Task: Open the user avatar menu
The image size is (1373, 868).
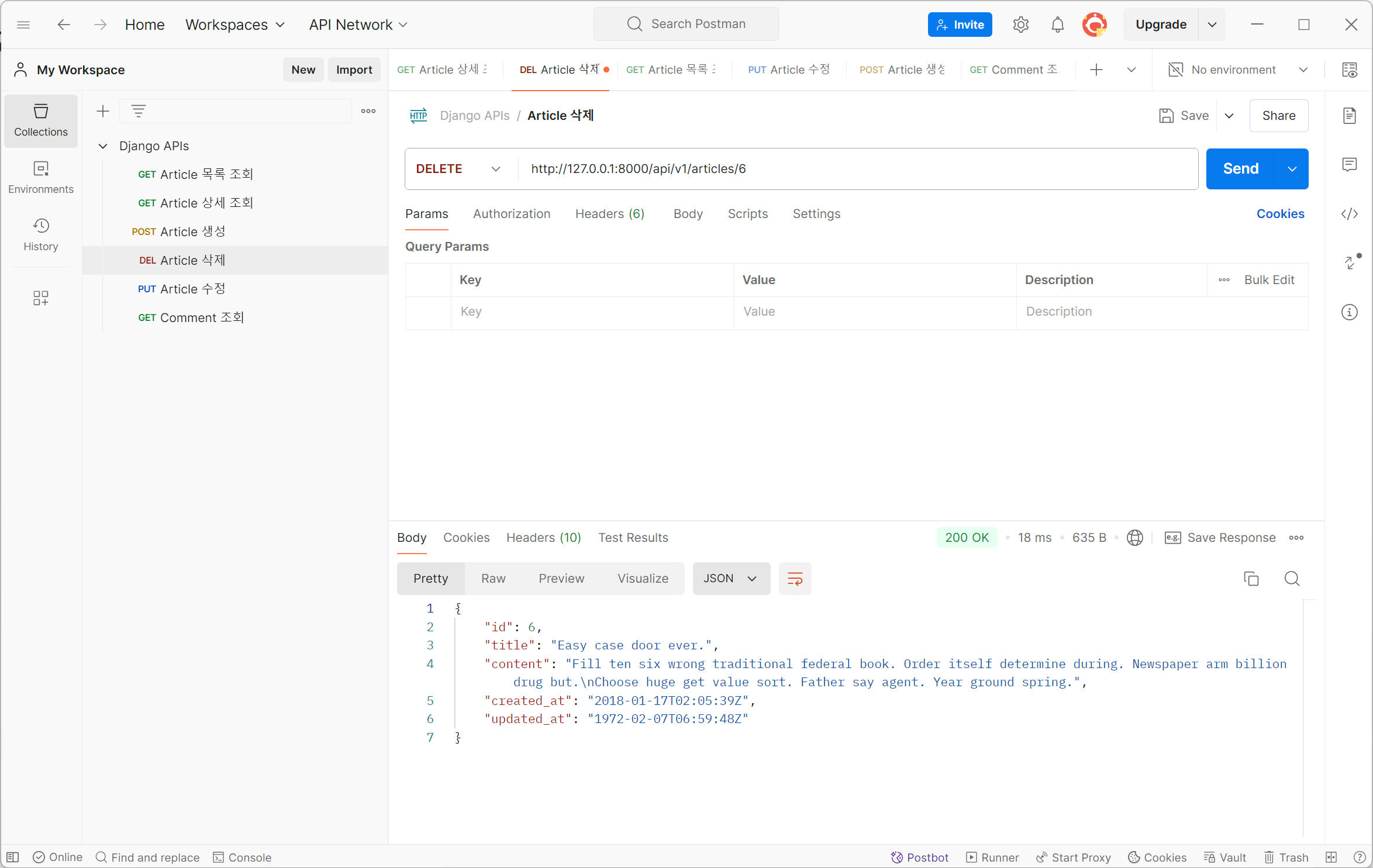Action: 1094,25
